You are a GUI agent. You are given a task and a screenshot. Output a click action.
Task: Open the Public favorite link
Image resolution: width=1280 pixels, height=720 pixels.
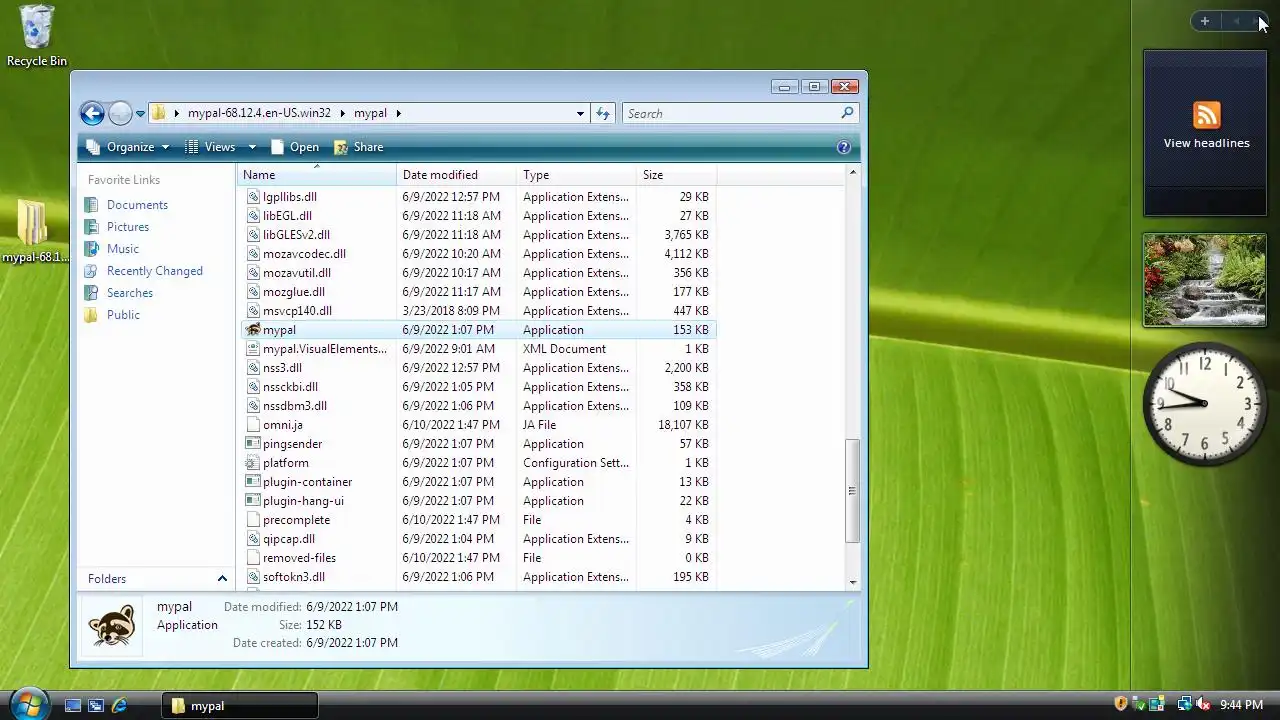click(x=123, y=315)
